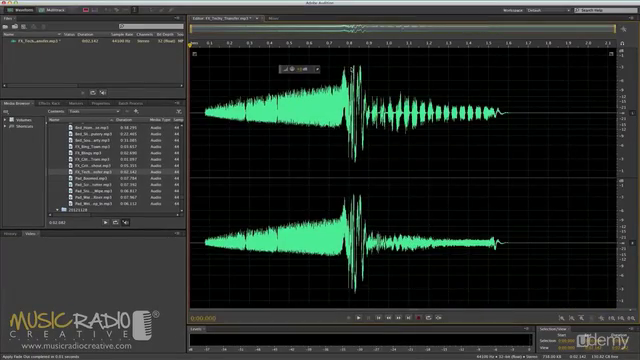This screenshot has width=640, height=360.
Task: Switch to Multitrack editor view
Action: [52, 10]
